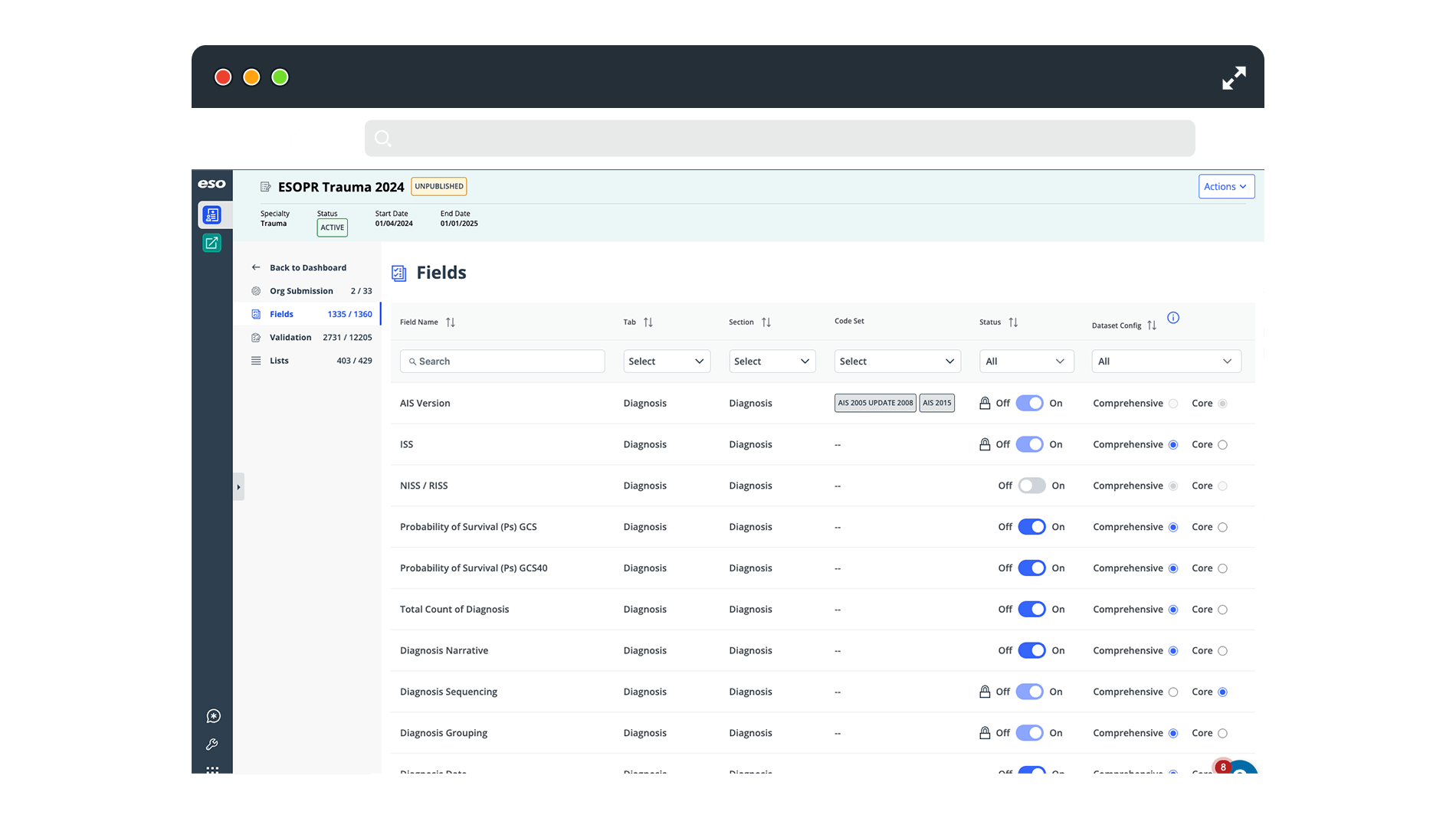
Task: Select Comprehensive radio for Diagnosis Grouping
Action: [x=1173, y=734]
